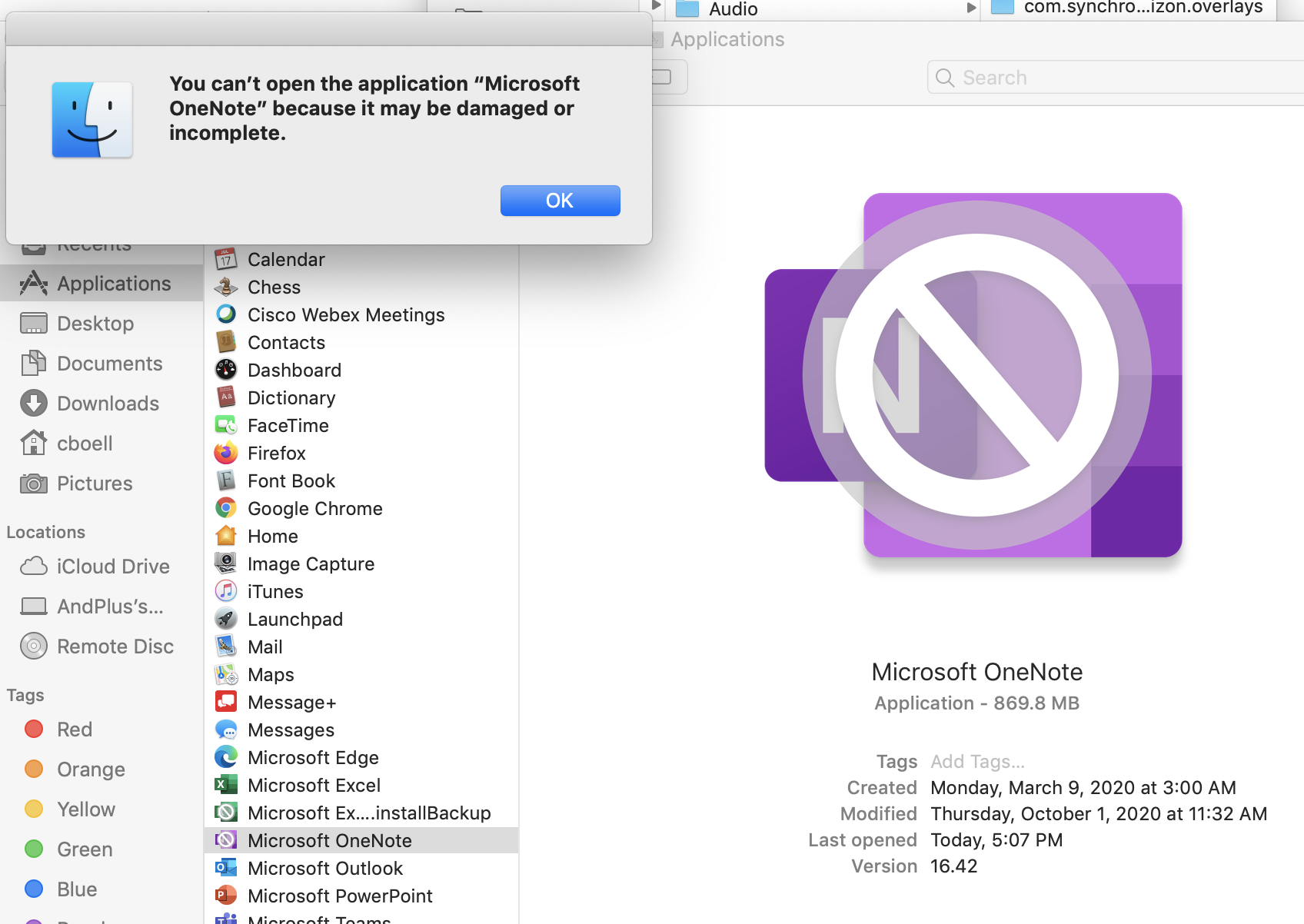1304x924 pixels.
Task: Click the Applications window title
Action: point(727,39)
